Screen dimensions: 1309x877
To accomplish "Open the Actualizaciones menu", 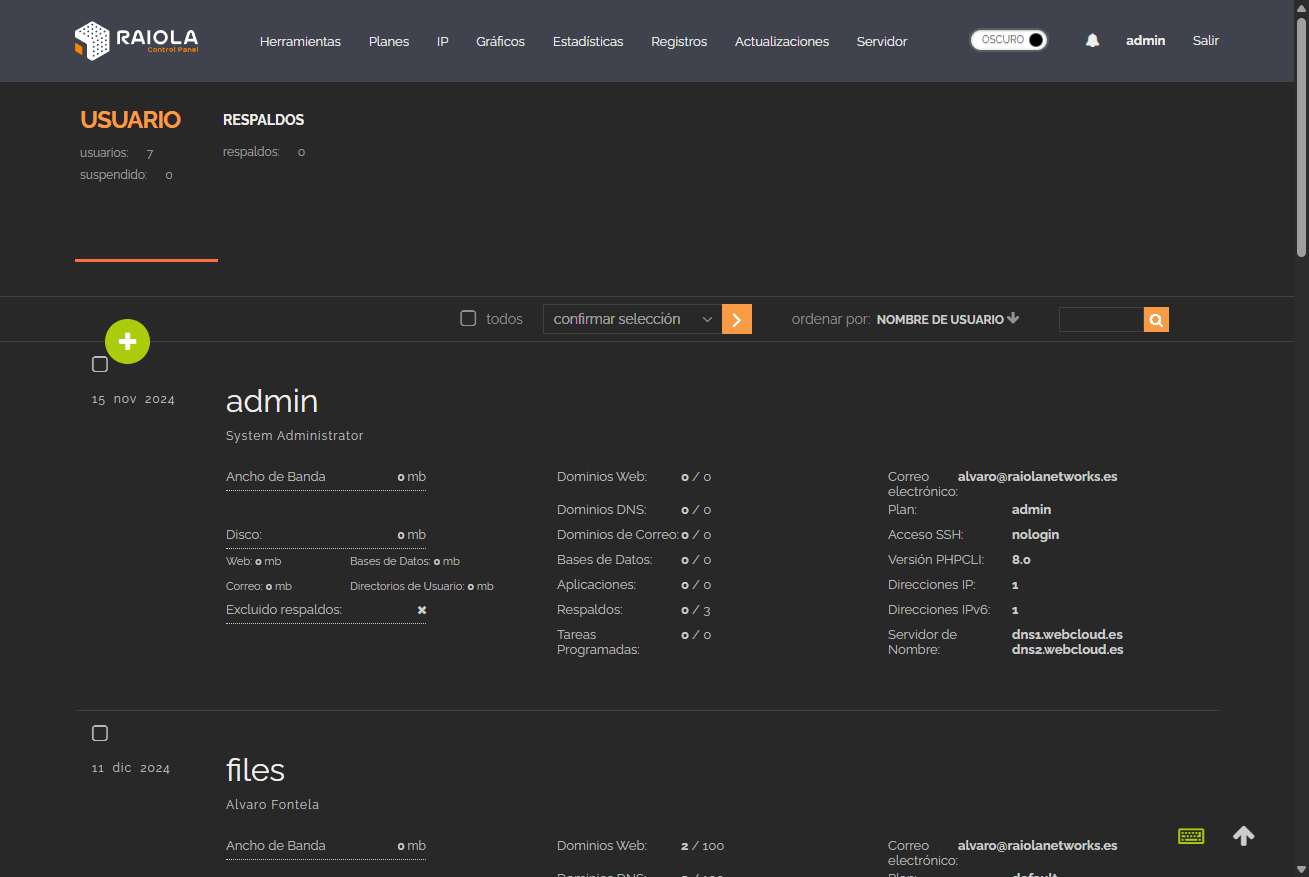I will 782,41.
